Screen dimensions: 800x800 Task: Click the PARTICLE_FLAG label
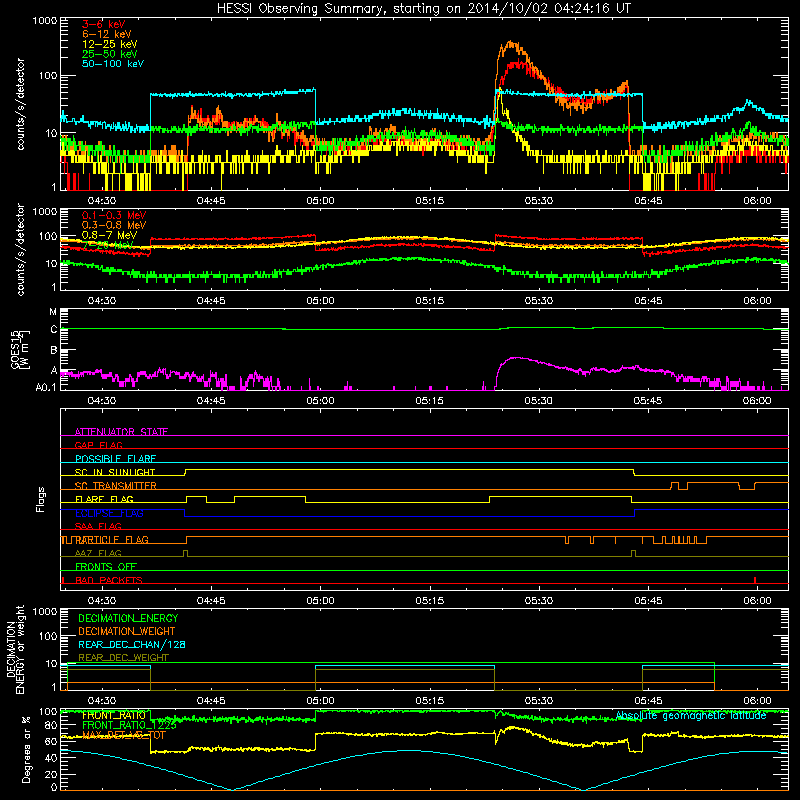(x=112, y=540)
